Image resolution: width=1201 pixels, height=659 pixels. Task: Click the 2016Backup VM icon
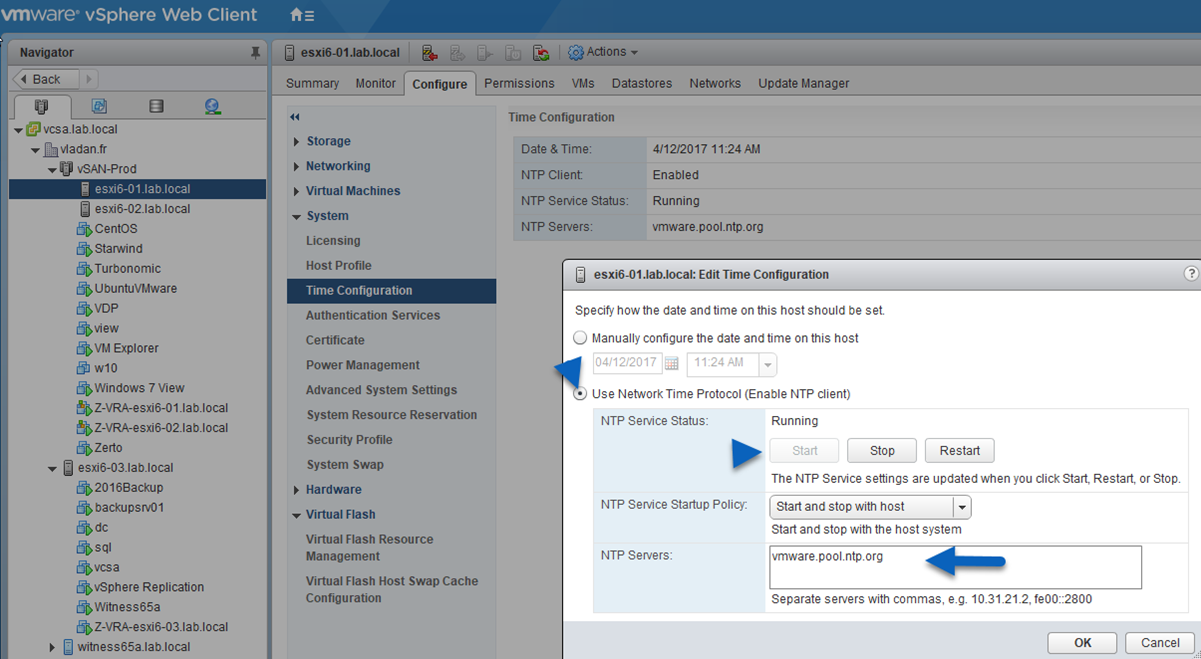pyautogui.click(x=84, y=488)
